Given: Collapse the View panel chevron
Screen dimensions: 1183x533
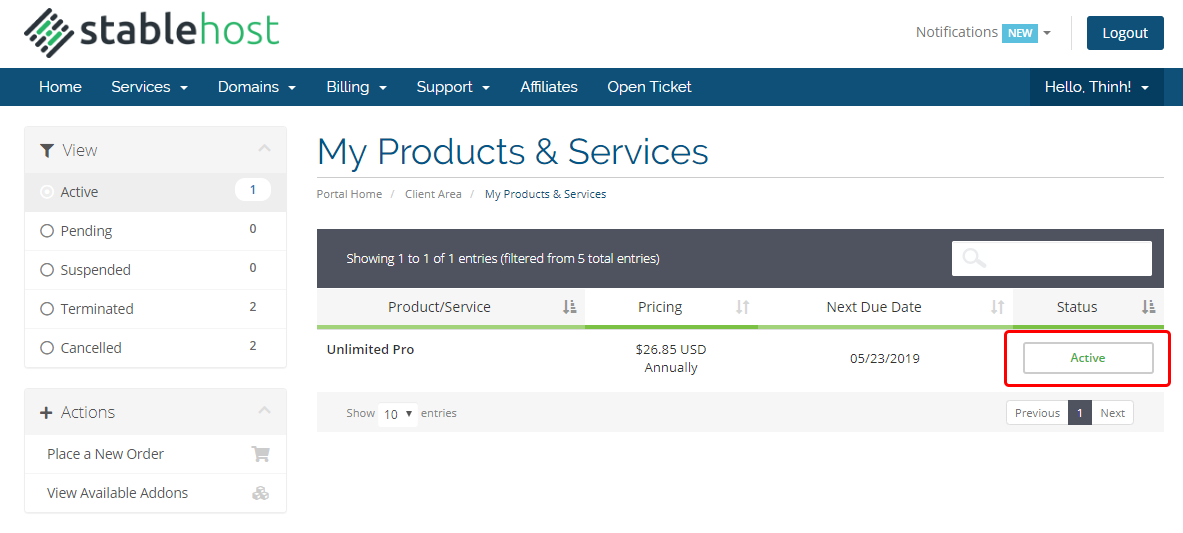Looking at the screenshot, I should point(264,149).
